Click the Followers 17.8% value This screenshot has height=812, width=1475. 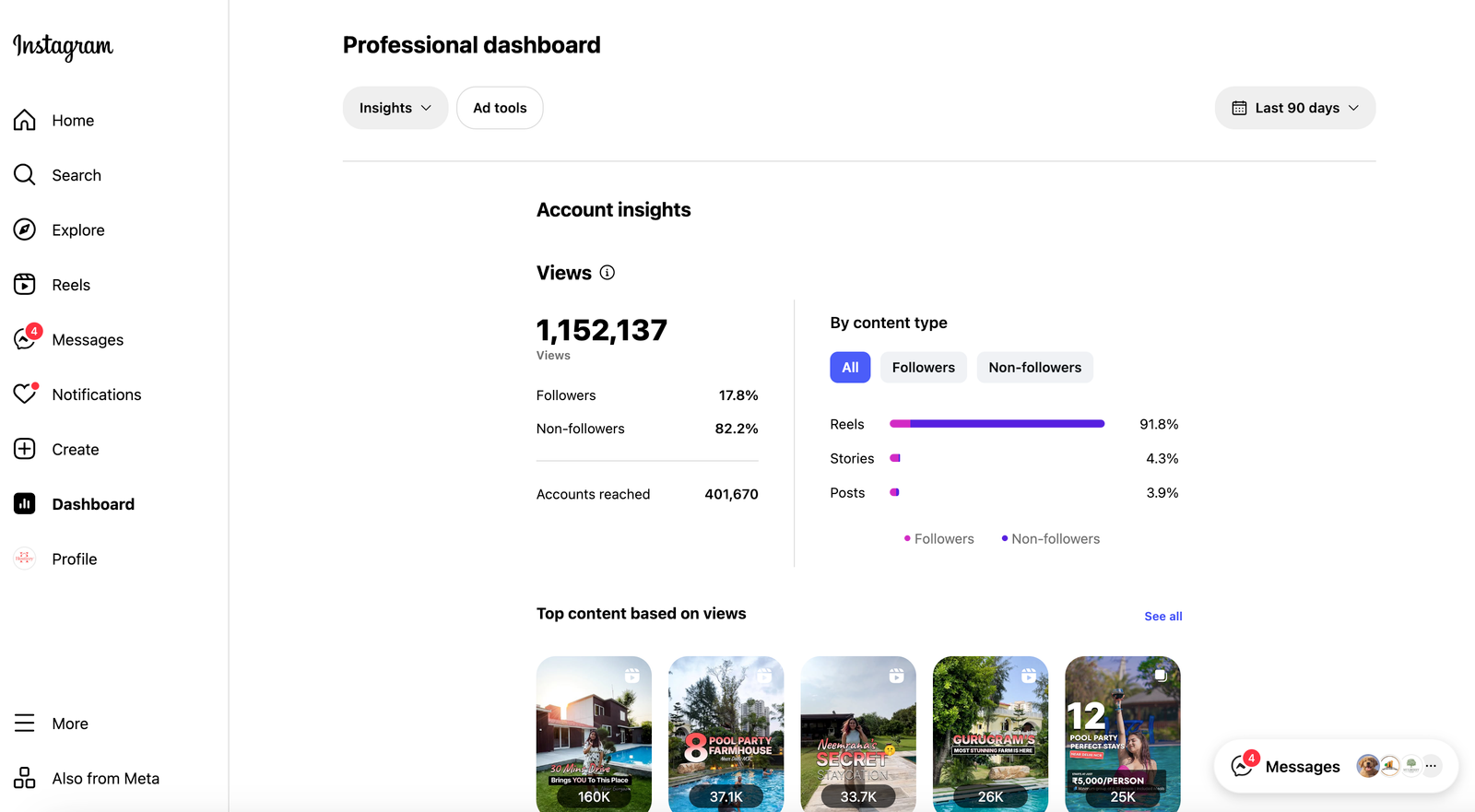click(x=738, y=395)
